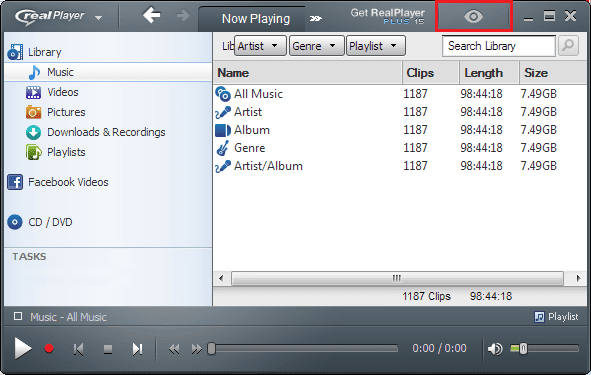Open the Playlist button in status bar
Screen dimensions: 591x375
coord(556,317)
